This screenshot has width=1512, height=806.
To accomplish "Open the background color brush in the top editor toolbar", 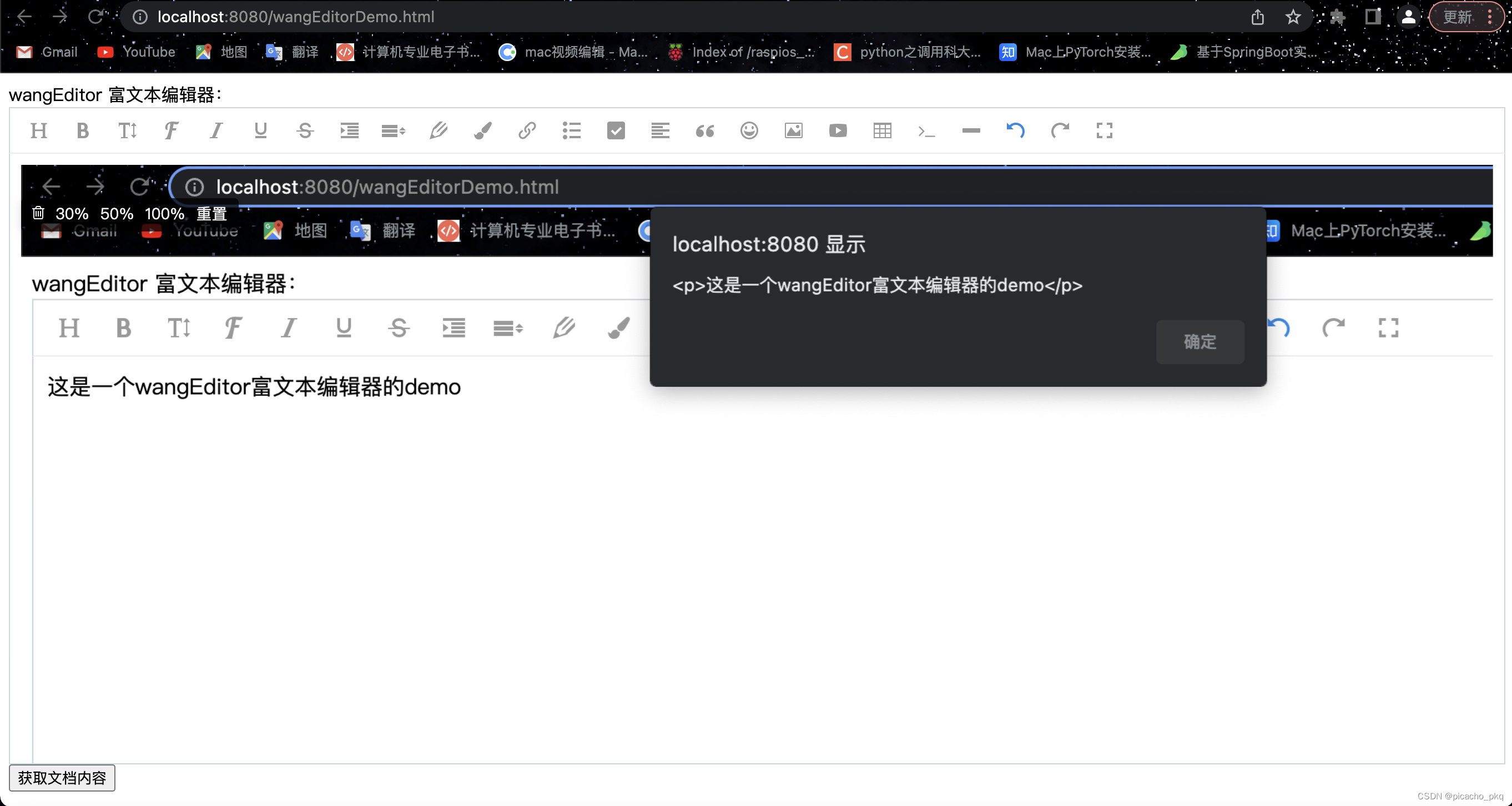I will (x=482, y=130).
